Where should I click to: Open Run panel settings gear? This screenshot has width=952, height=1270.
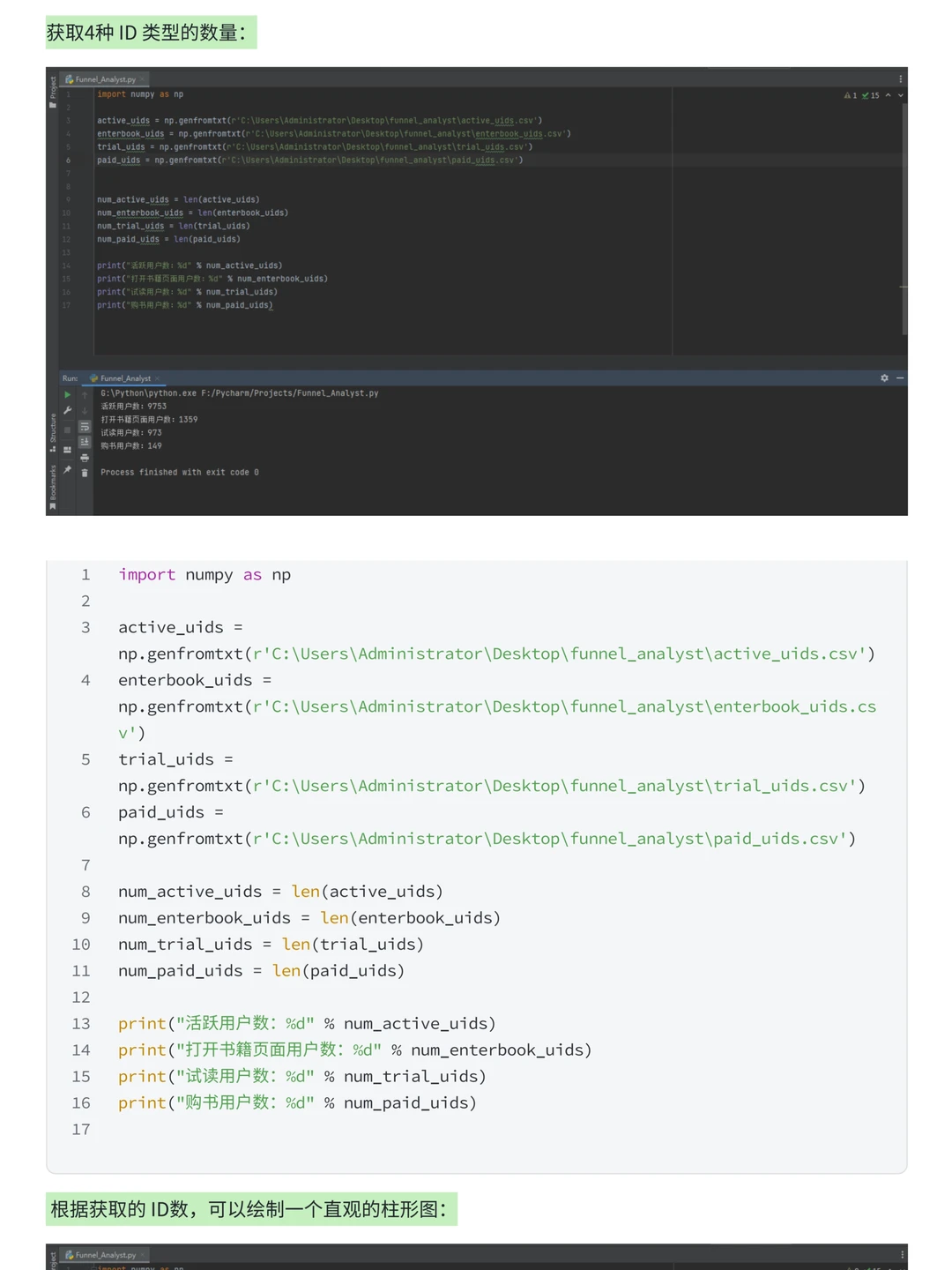coord(884,377)
